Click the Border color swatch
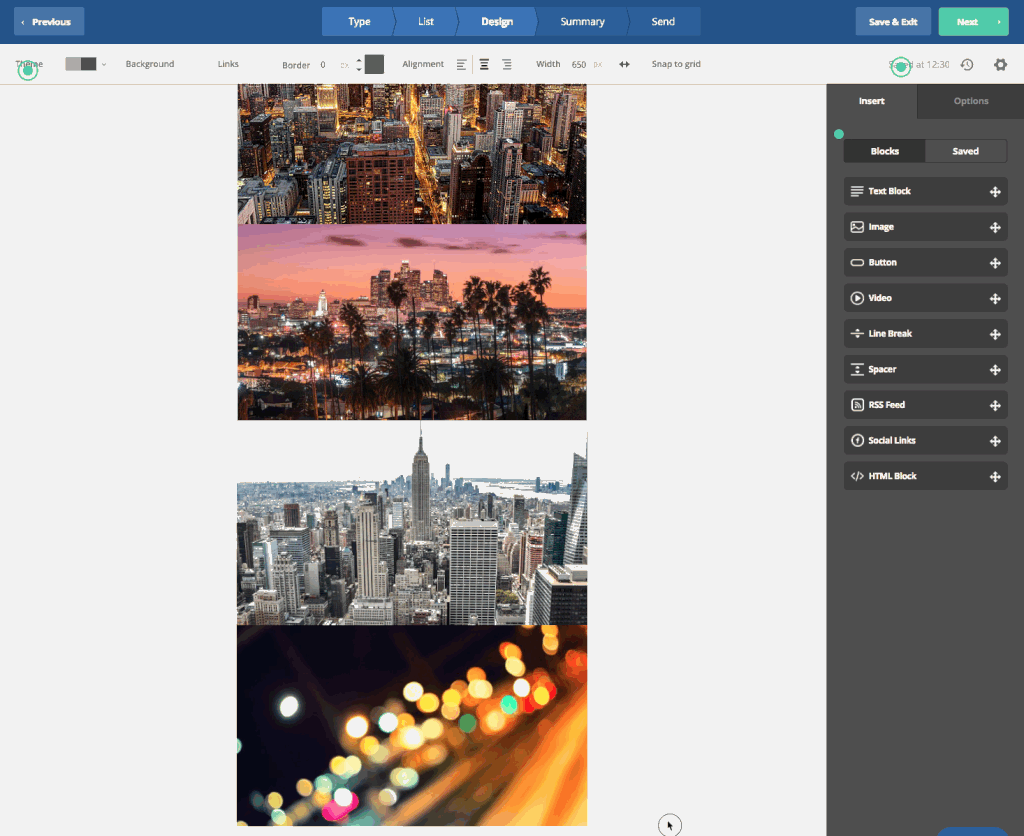 374,64
